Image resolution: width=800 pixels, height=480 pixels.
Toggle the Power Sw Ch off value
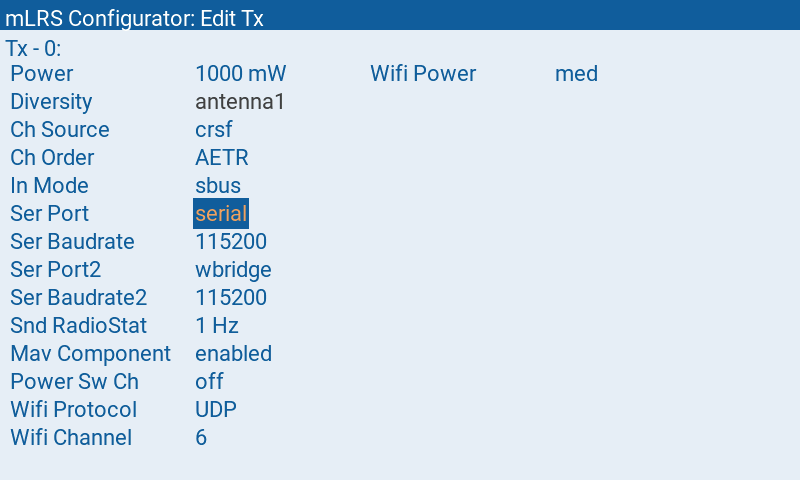209,382
